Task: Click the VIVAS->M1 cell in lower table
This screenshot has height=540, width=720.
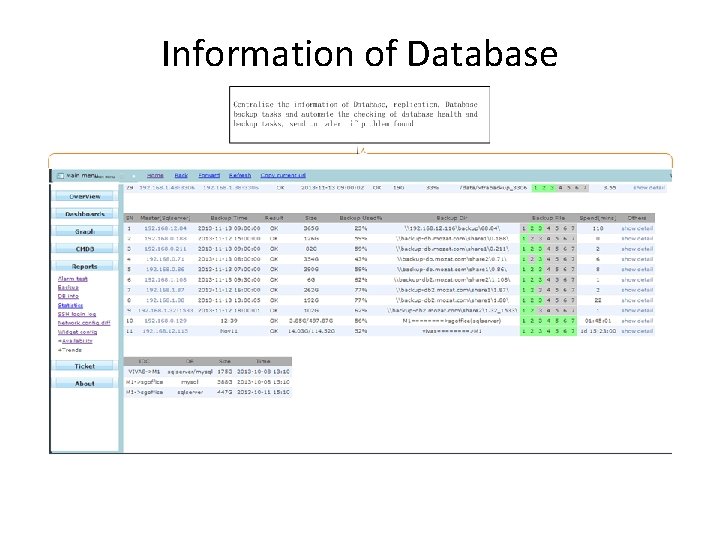Action: point(144,371)
